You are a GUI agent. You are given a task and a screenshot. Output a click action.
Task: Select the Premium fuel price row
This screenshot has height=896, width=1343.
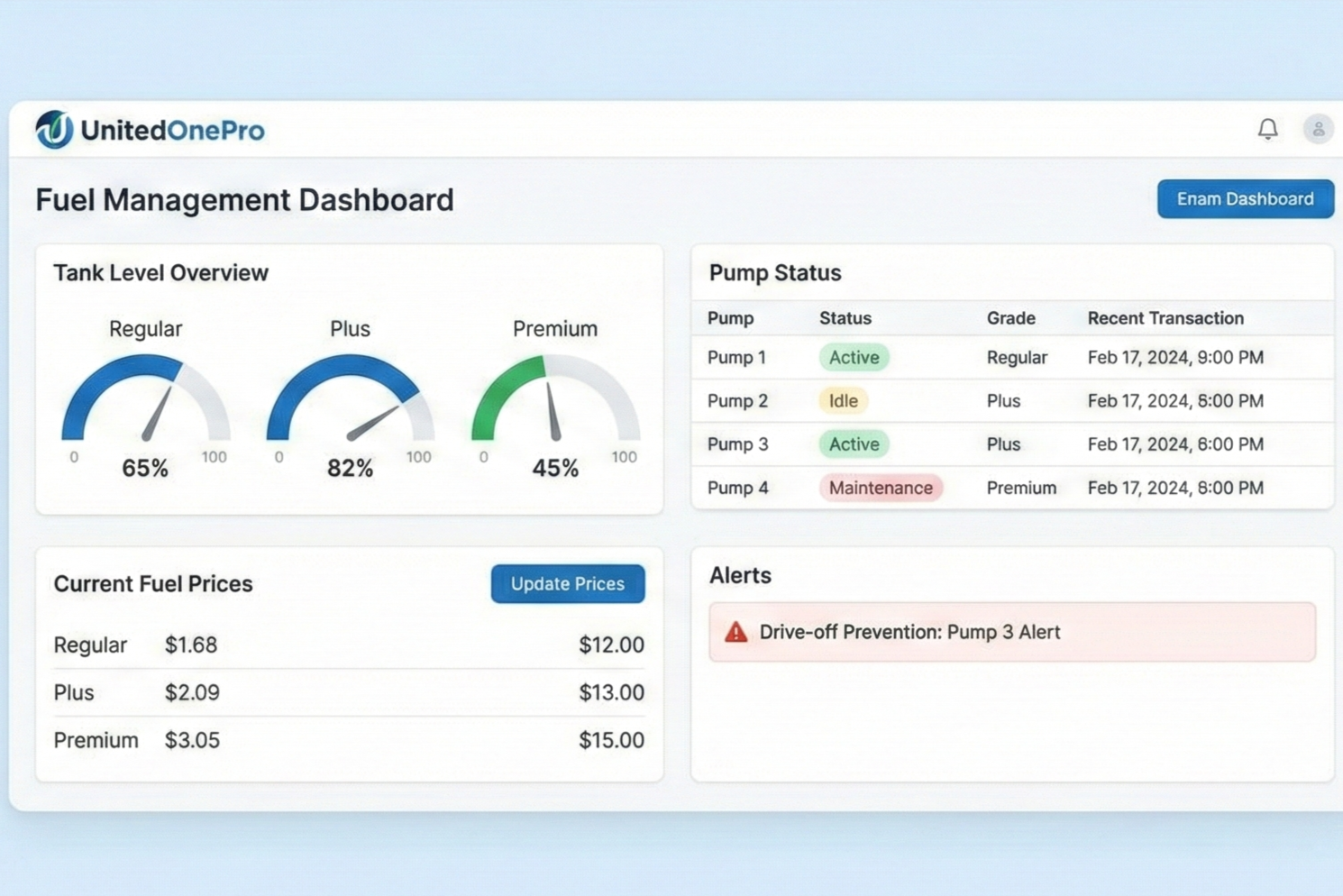[x=349, y=740]
